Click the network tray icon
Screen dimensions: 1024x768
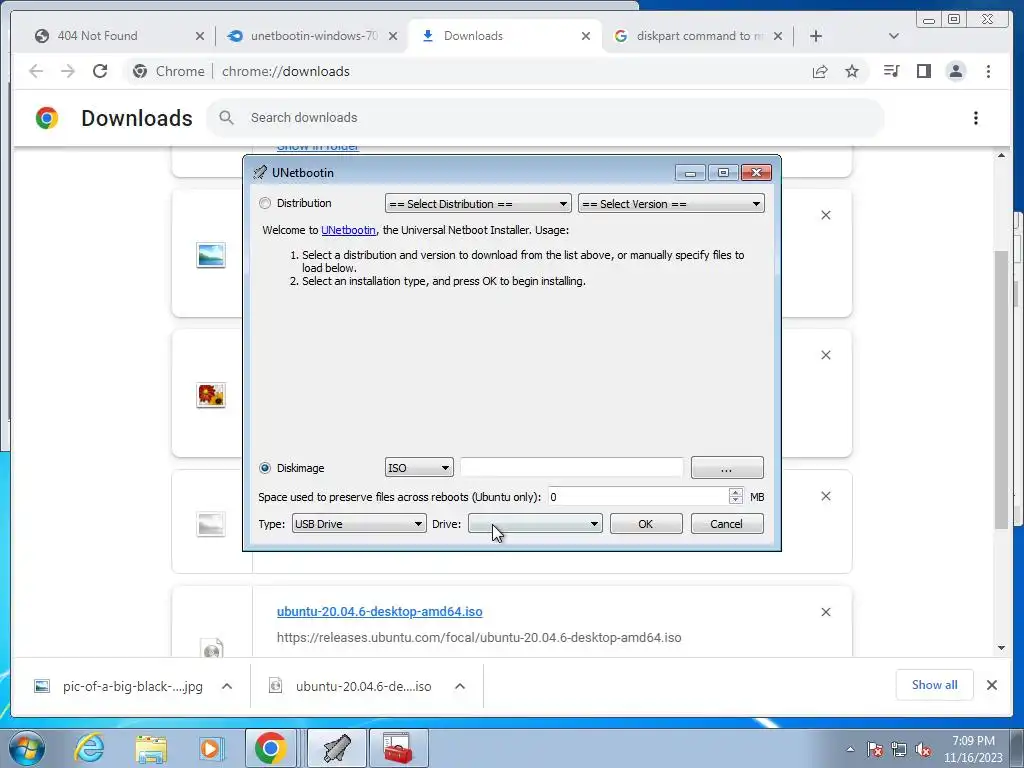(x=899, y=749)
